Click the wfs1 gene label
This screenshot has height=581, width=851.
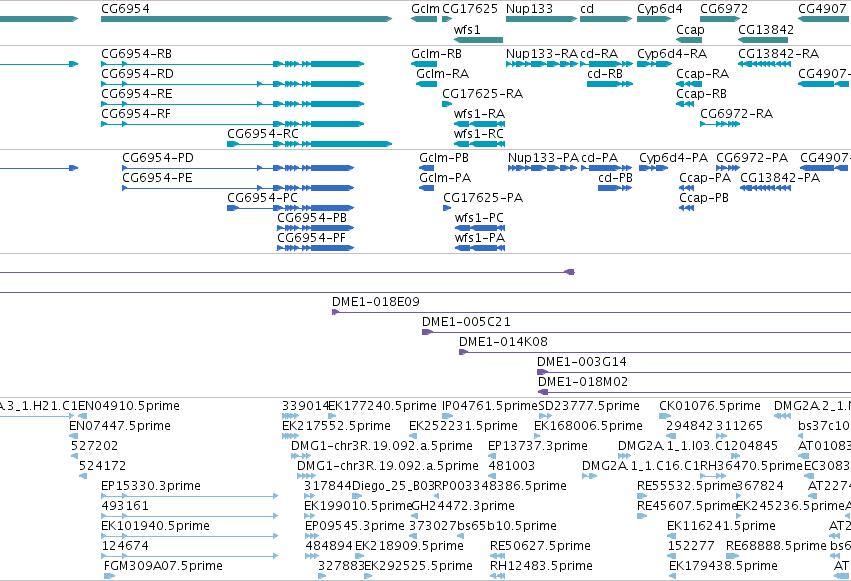[467, 29]
